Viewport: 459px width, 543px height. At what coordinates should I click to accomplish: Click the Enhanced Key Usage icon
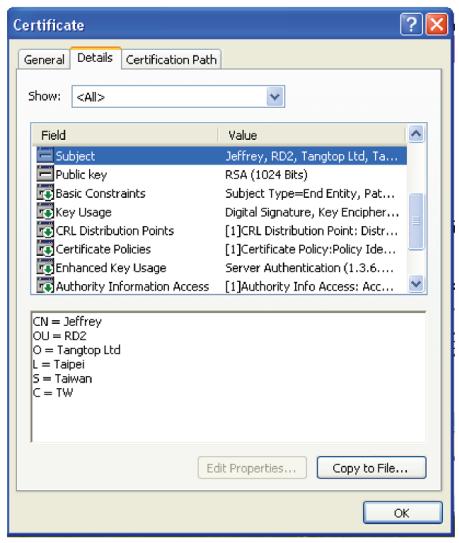[x=45, y=268]
